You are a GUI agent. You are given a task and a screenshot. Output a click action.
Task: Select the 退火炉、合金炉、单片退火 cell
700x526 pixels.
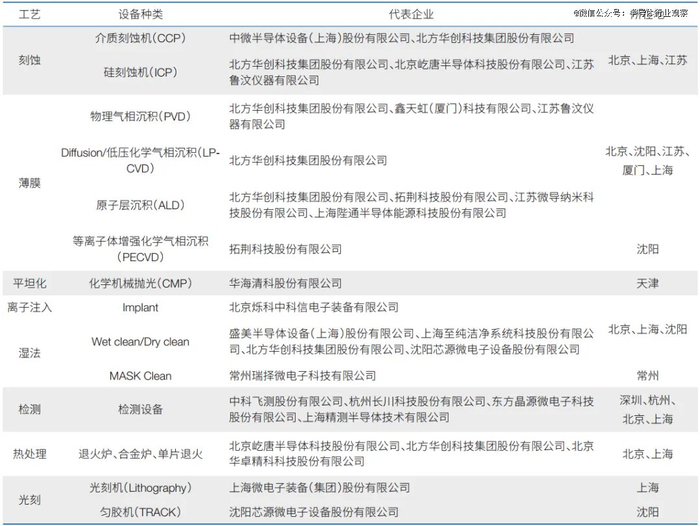[x=140, y=454]
